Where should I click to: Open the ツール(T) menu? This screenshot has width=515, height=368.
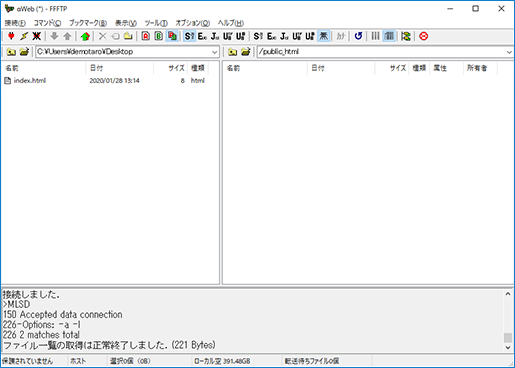(x=156, y=23)
